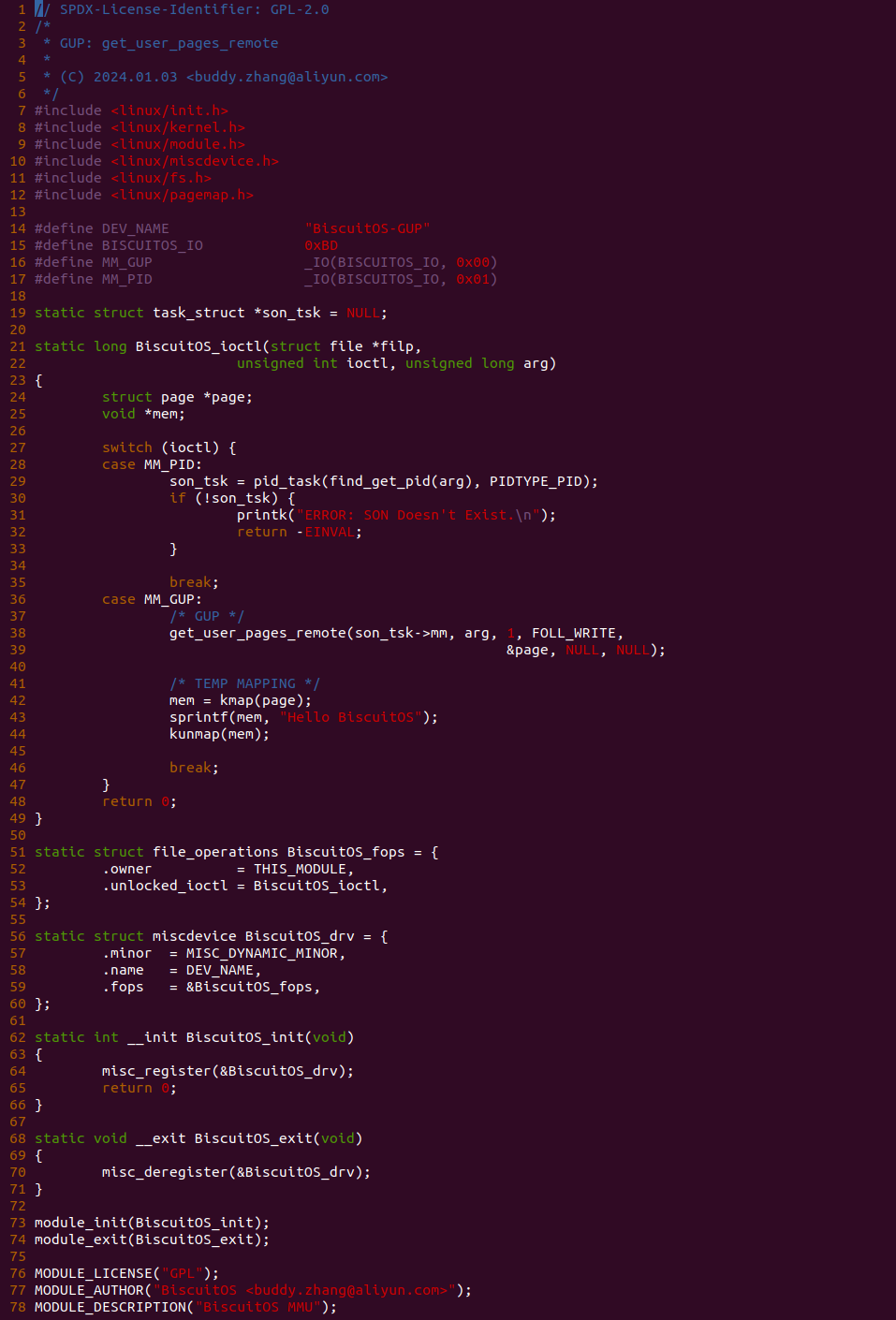The image size is (896, 1320).
Task: Click the FOLL_WRITE flag
Action: (573, 633)
